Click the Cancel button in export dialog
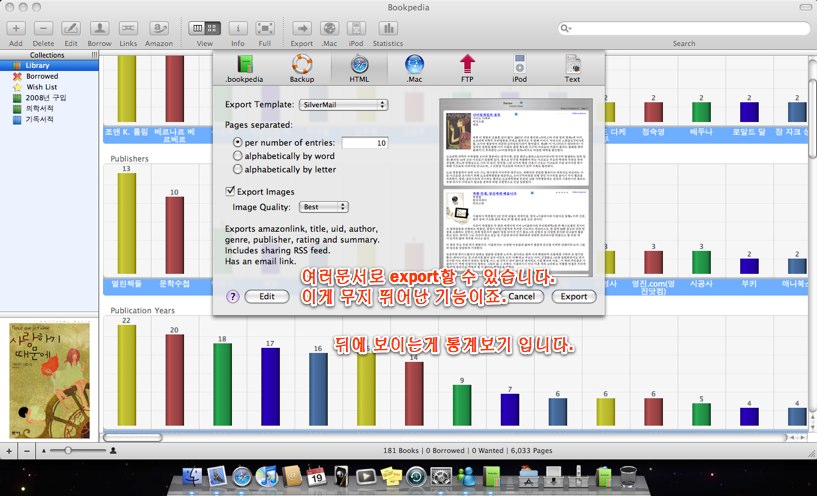The width and height of the screenshot is (817, 496). click(522, 296)
